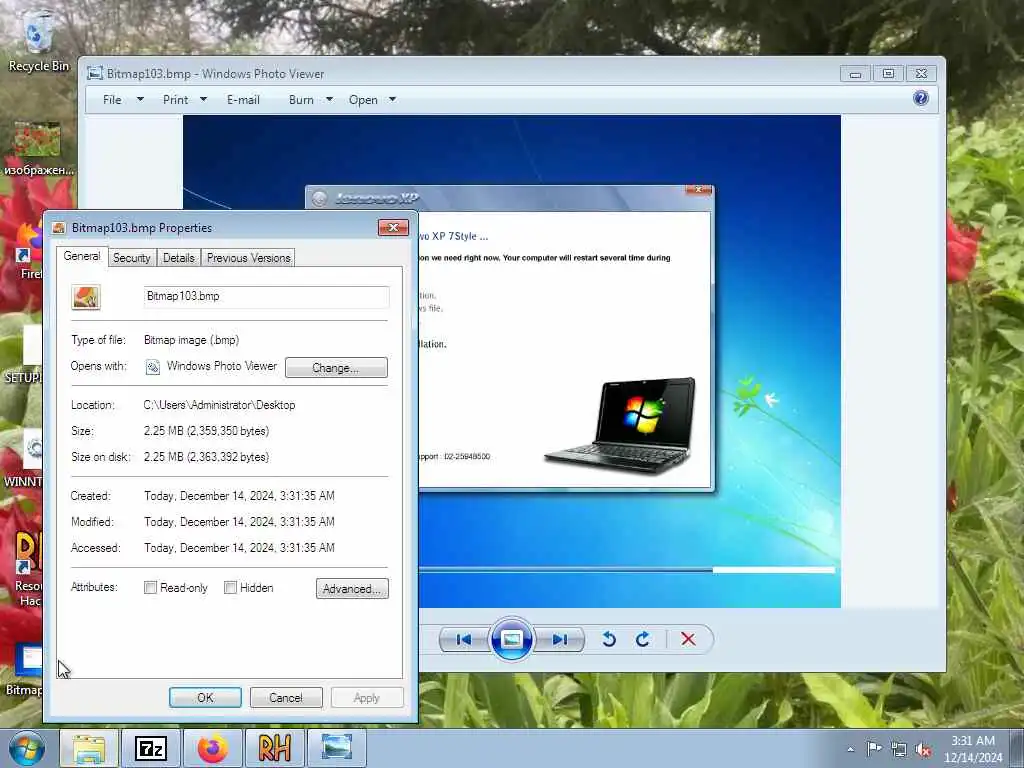The height and width of the screenshot is (768, 1024).
Task: Open network icon in system tray
Action: 899,750
